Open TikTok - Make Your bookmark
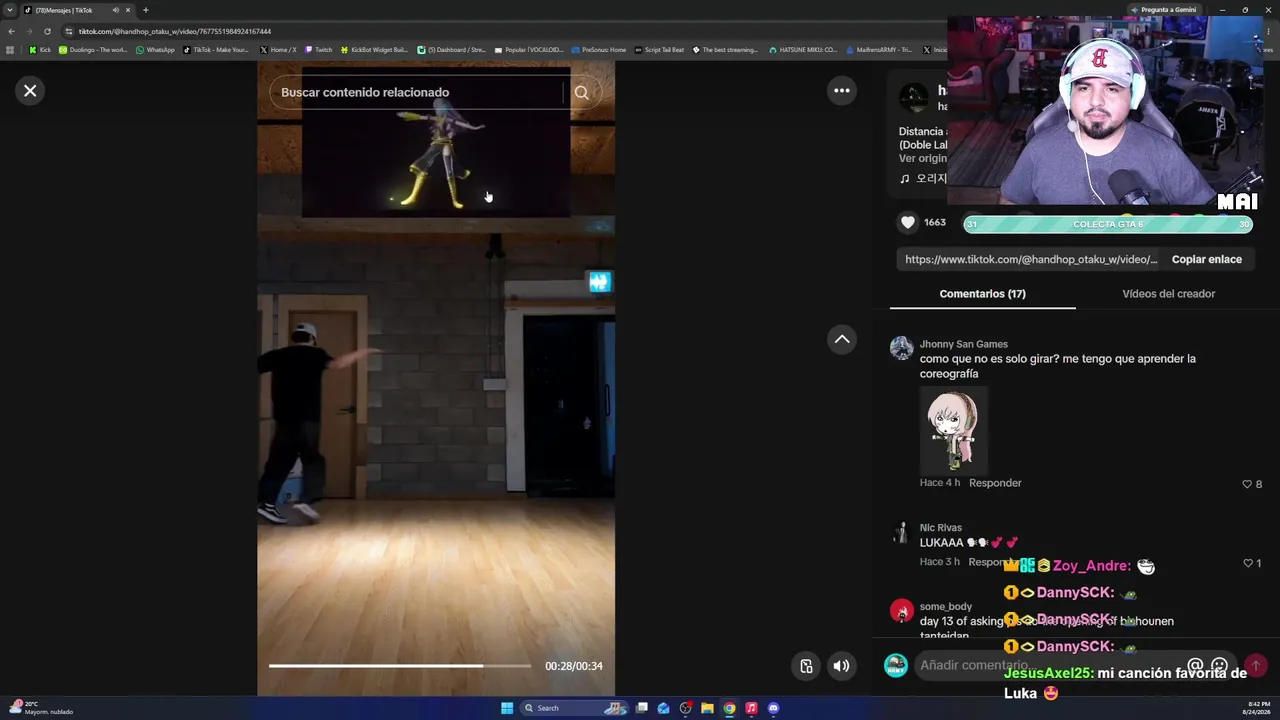The width and height of the screenshot is (1280, 720). click(x=216, y=49)
